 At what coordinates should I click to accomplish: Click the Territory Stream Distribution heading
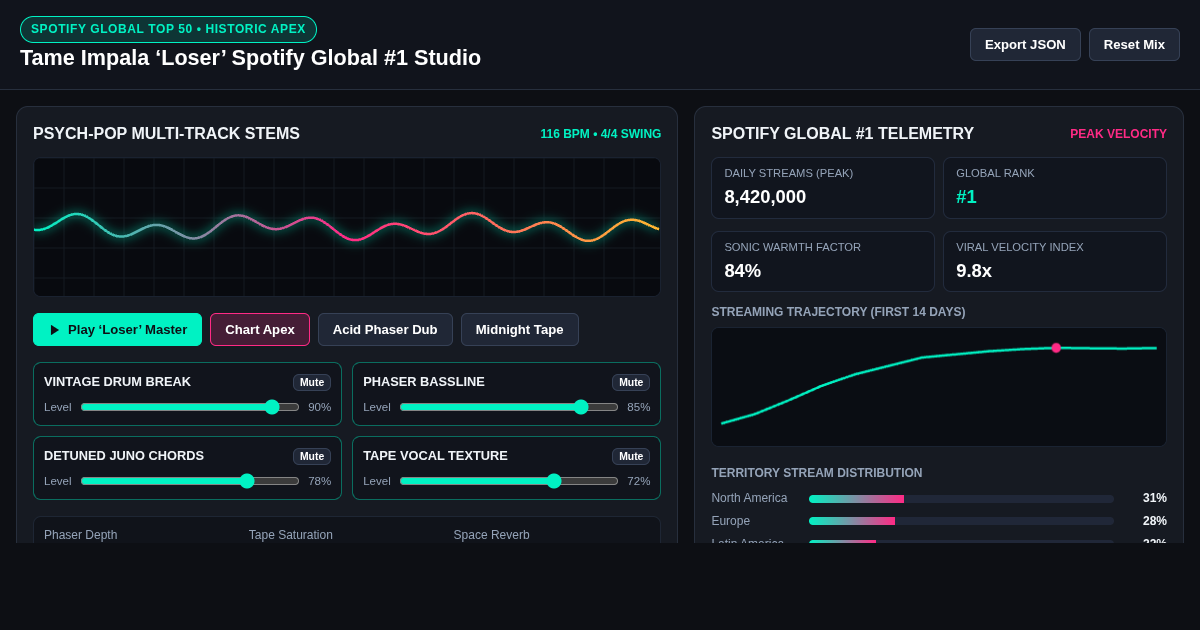[x=817, y=473]
